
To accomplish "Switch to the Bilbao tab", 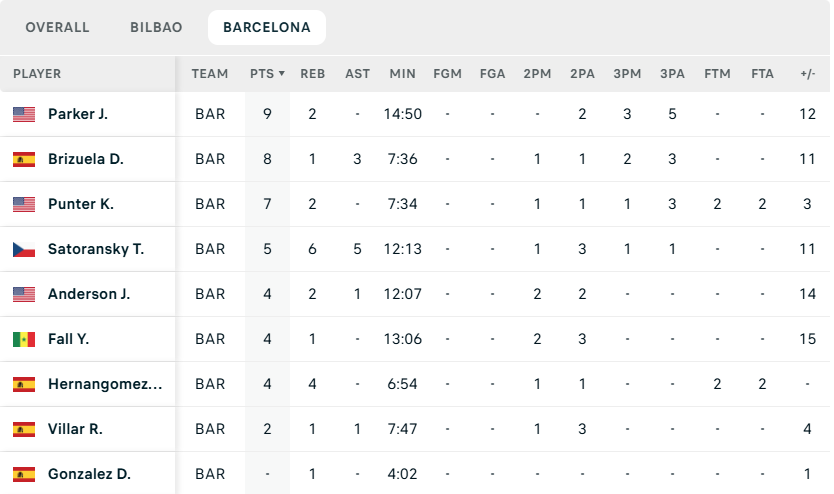I will coord(156,28).
